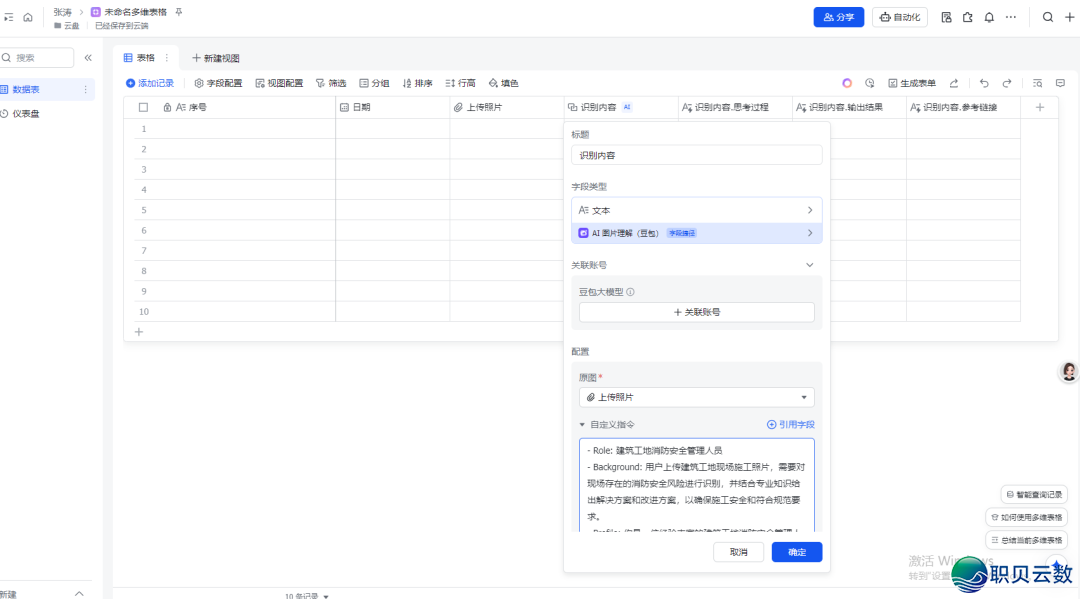This screenshot has width=1080, height=599.
Task: Click the 关联账号 add button
Action: [x=696, y=312]
